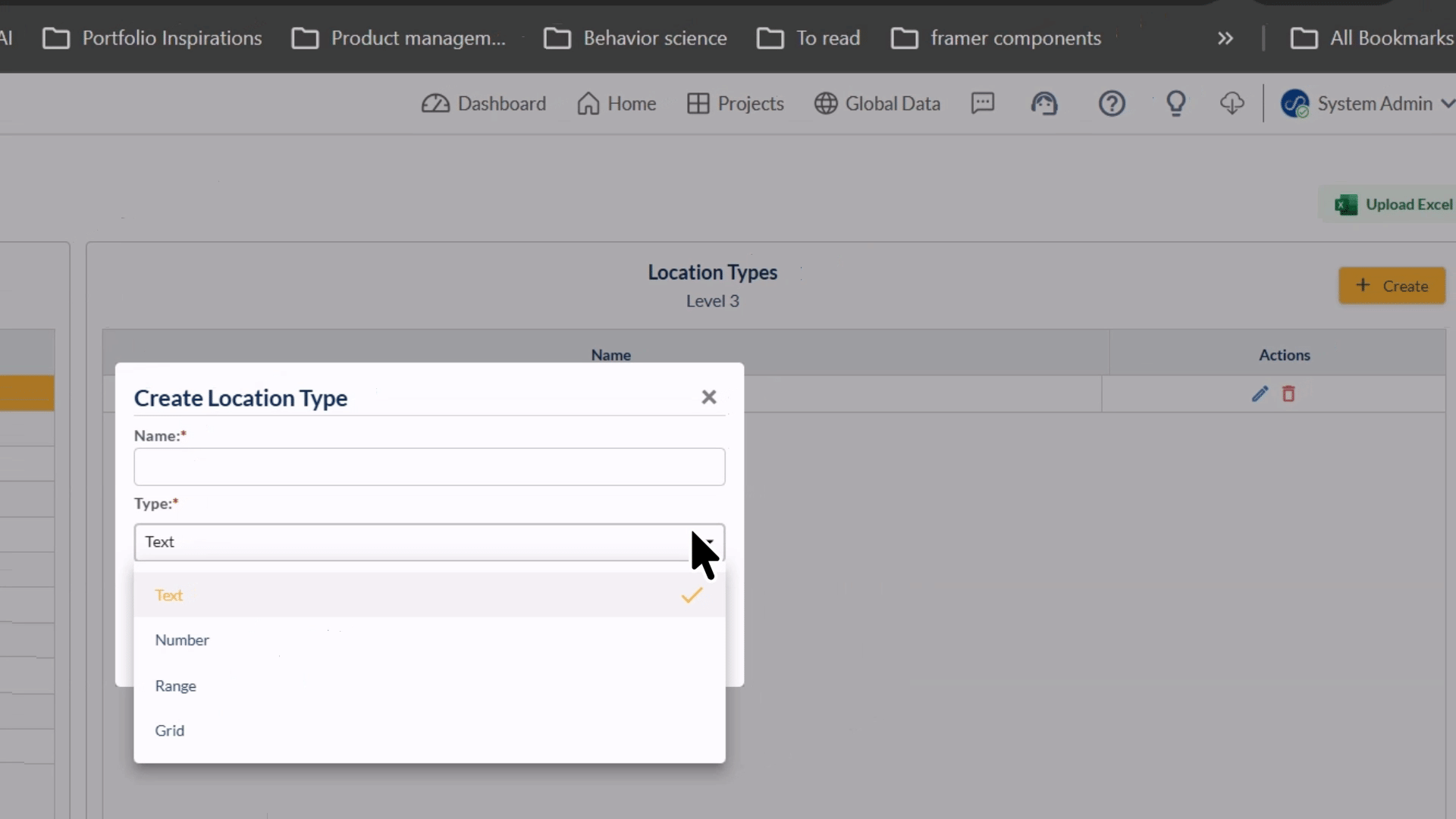Screen dimensions: 1456x819
Task: Open Global Data navigation item
Action: pyautogui.click(x=877, y=103)
